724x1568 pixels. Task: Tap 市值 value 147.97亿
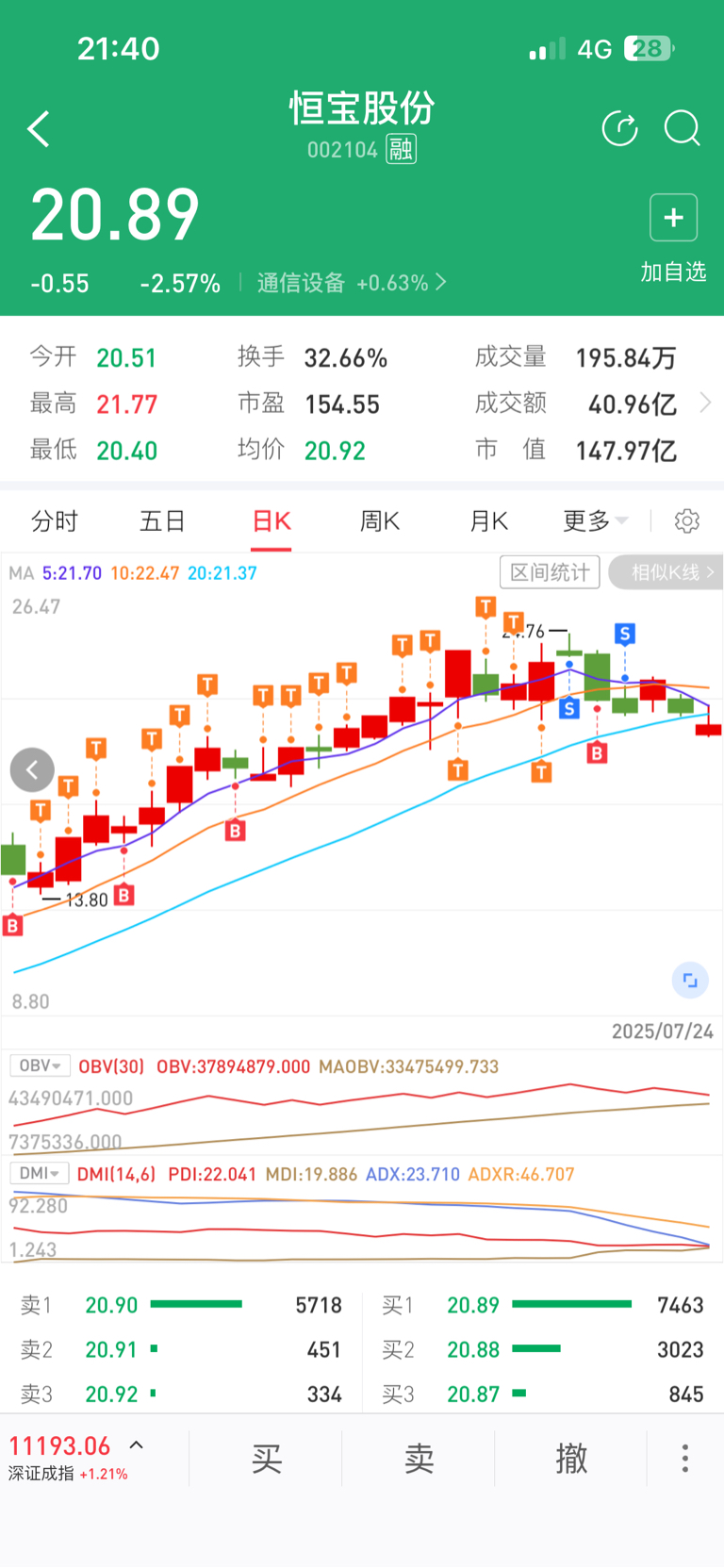click(x=626, y=451)
